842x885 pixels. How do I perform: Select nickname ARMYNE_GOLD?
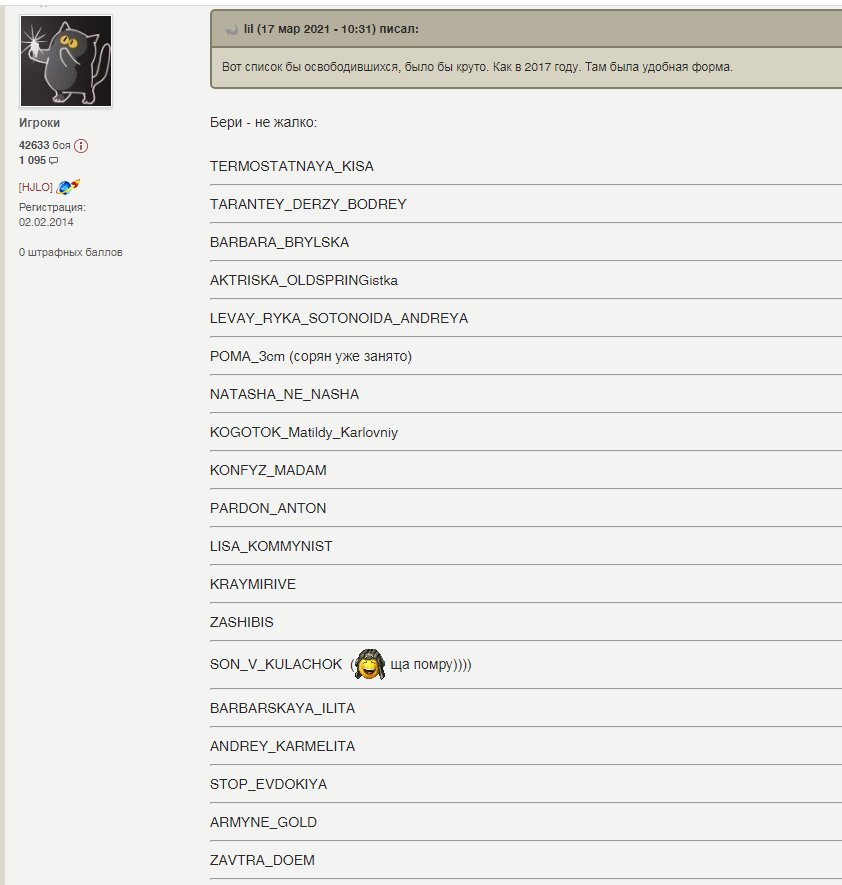click(x=264, y=822)
